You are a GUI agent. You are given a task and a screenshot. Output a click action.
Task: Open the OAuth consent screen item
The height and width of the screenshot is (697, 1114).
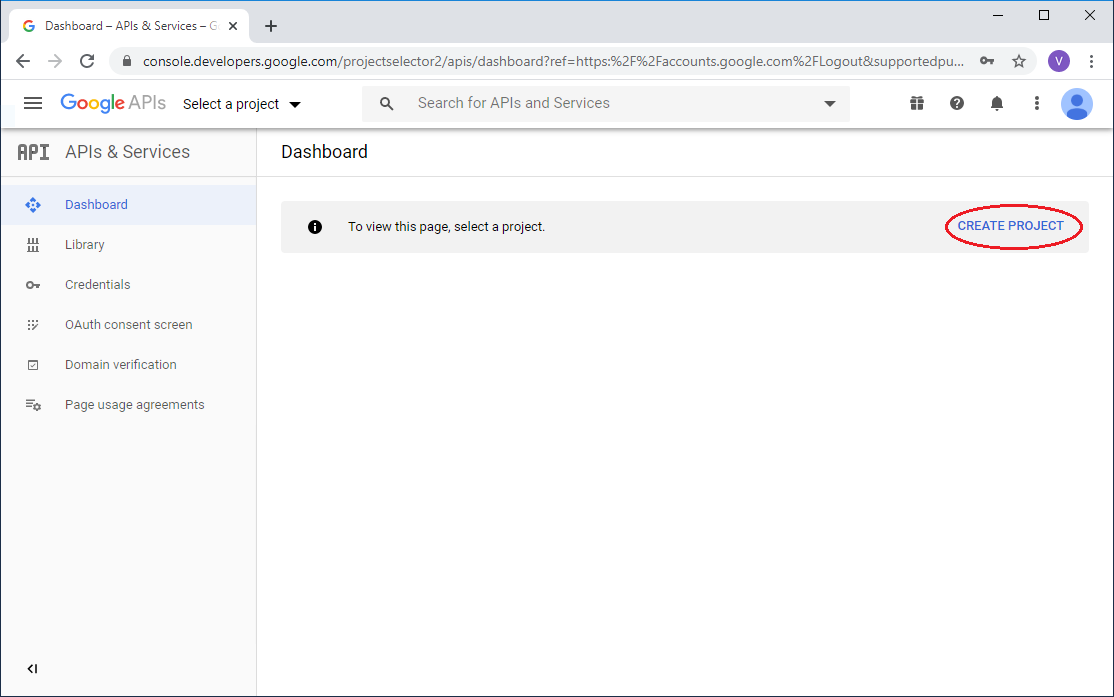tap(129, 325)
